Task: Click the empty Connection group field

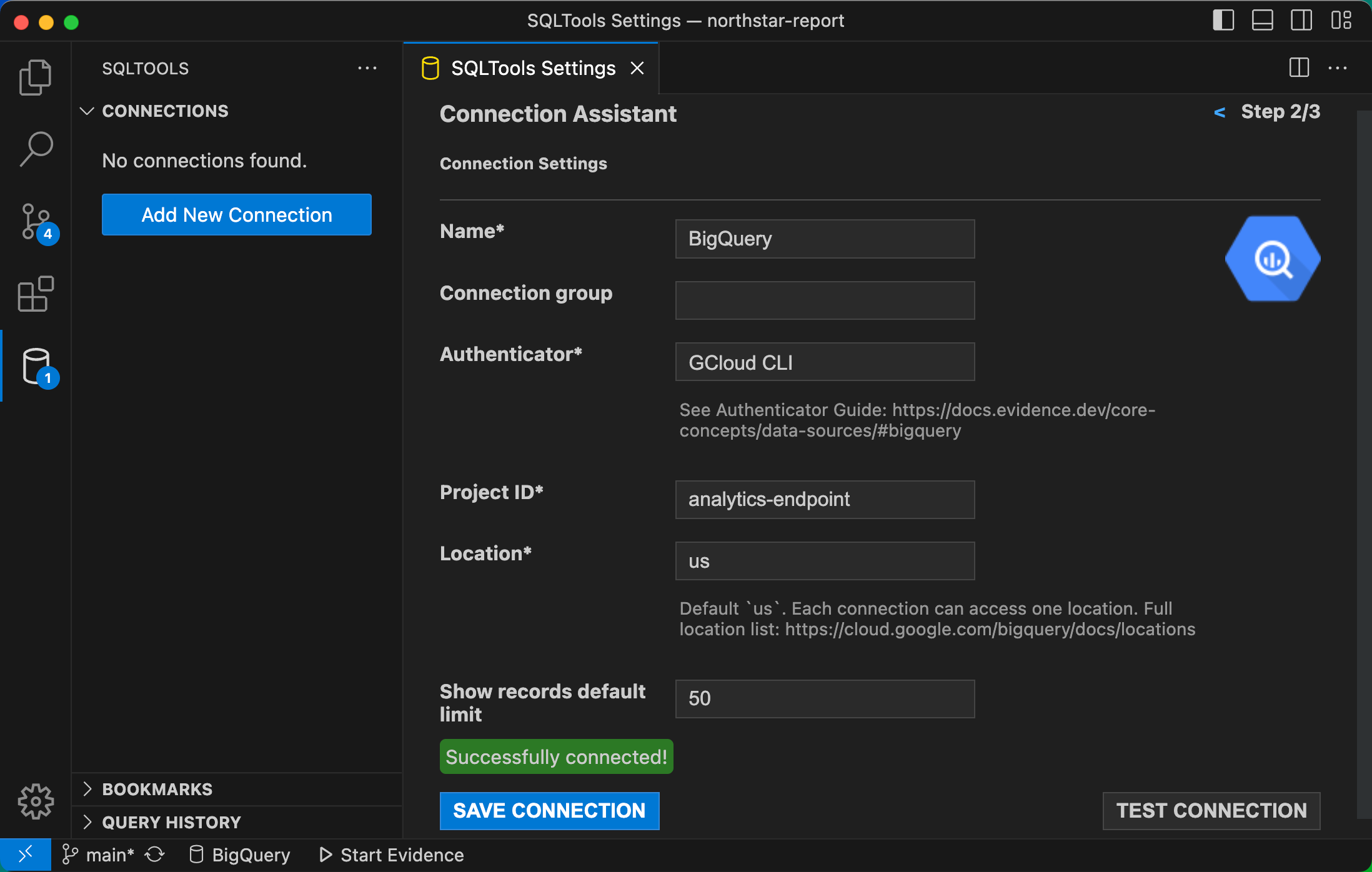Action: 825,300
